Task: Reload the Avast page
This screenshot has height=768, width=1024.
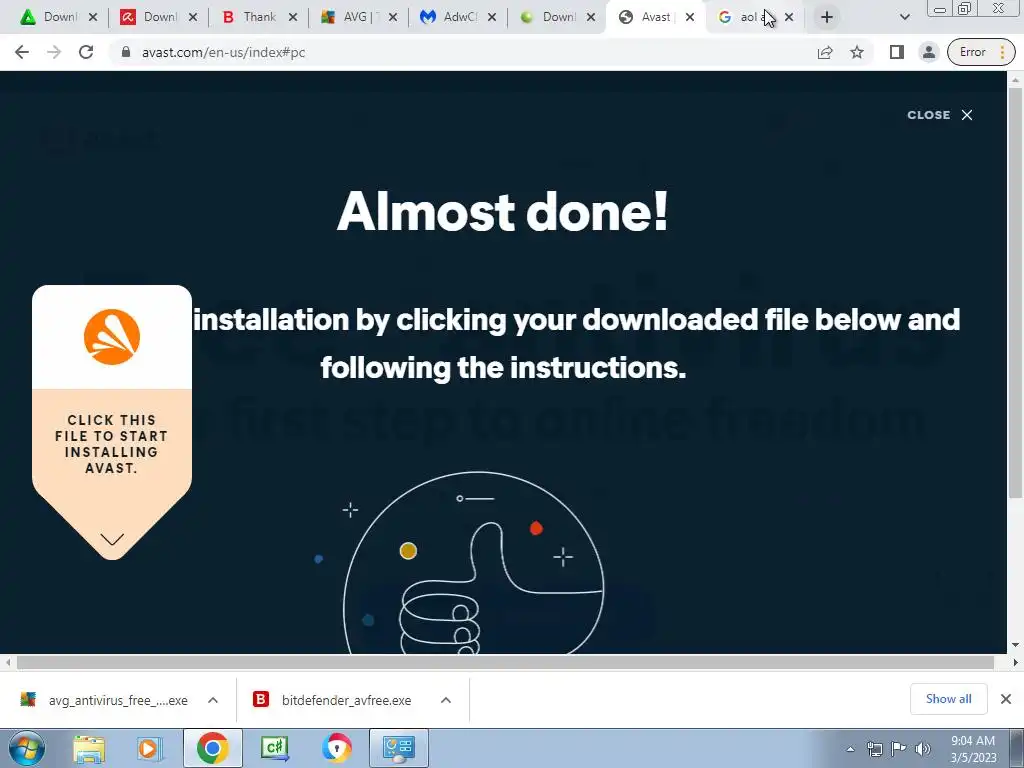Action: 86,52
